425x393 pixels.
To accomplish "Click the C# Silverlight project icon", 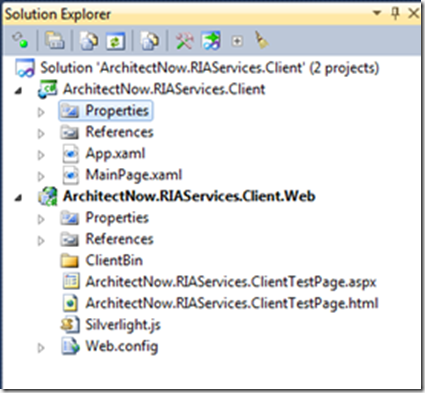I will [x=47, y=89].
